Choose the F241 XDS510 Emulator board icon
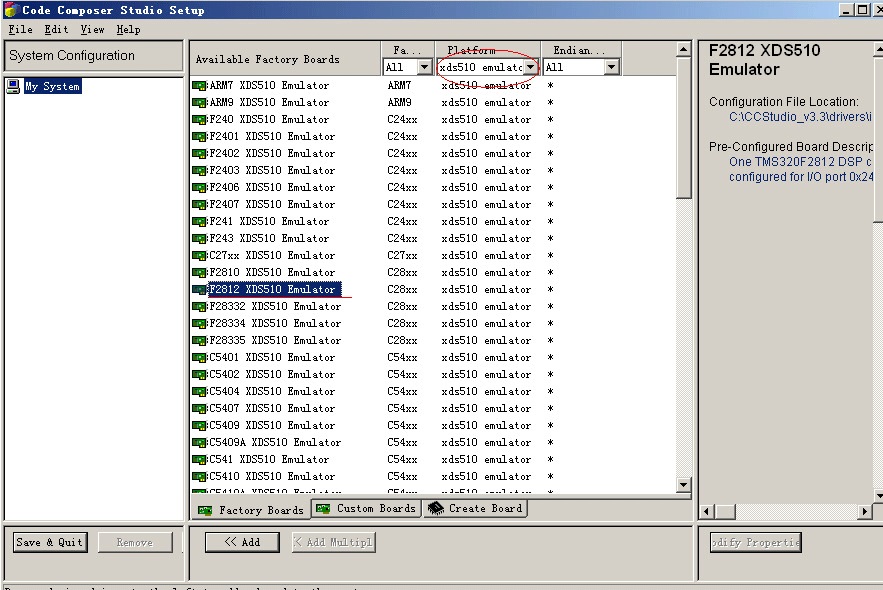Screen dimensions: 883x590 [199, 221]
